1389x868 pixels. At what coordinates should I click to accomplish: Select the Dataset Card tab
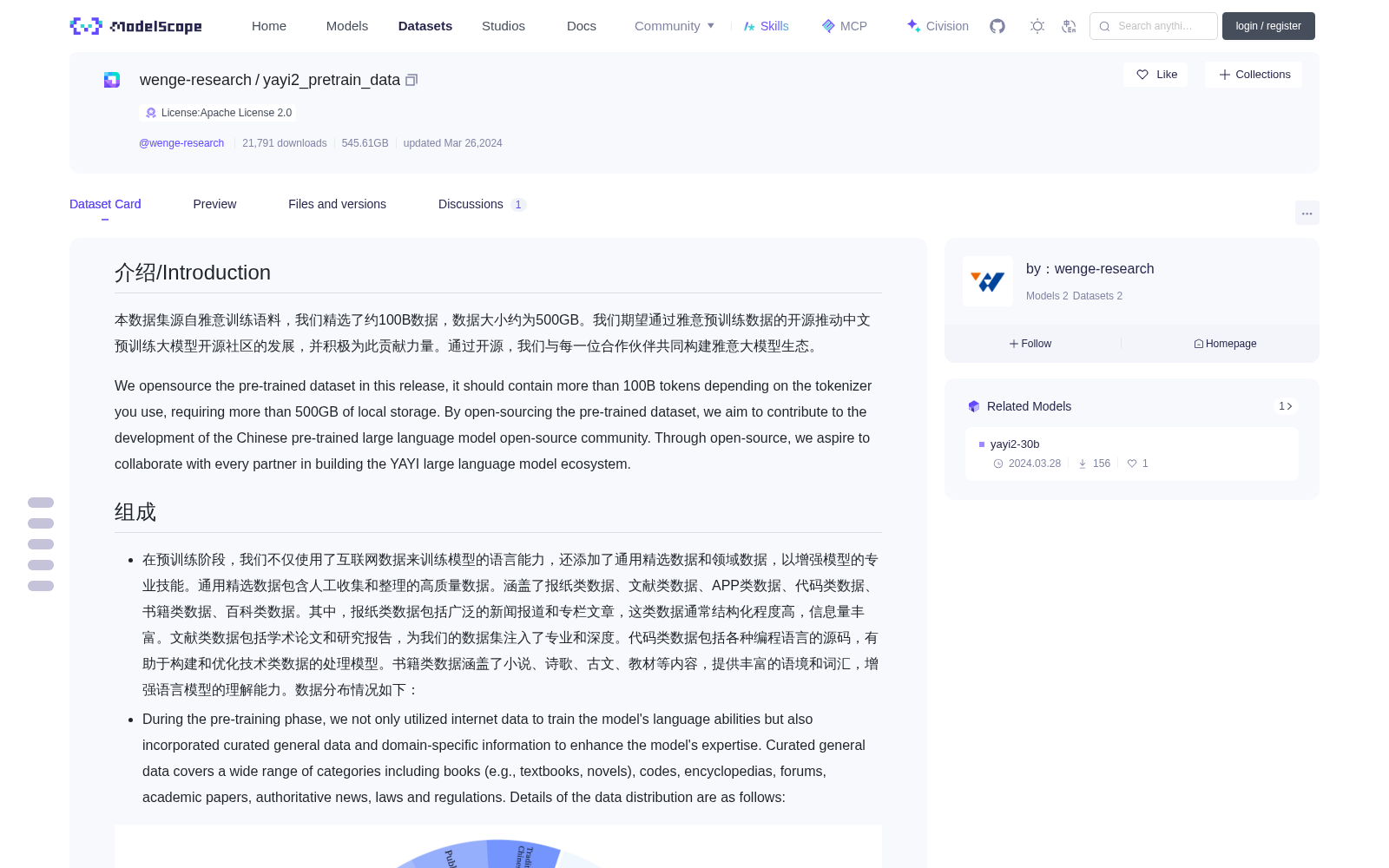tap(105, 204)
